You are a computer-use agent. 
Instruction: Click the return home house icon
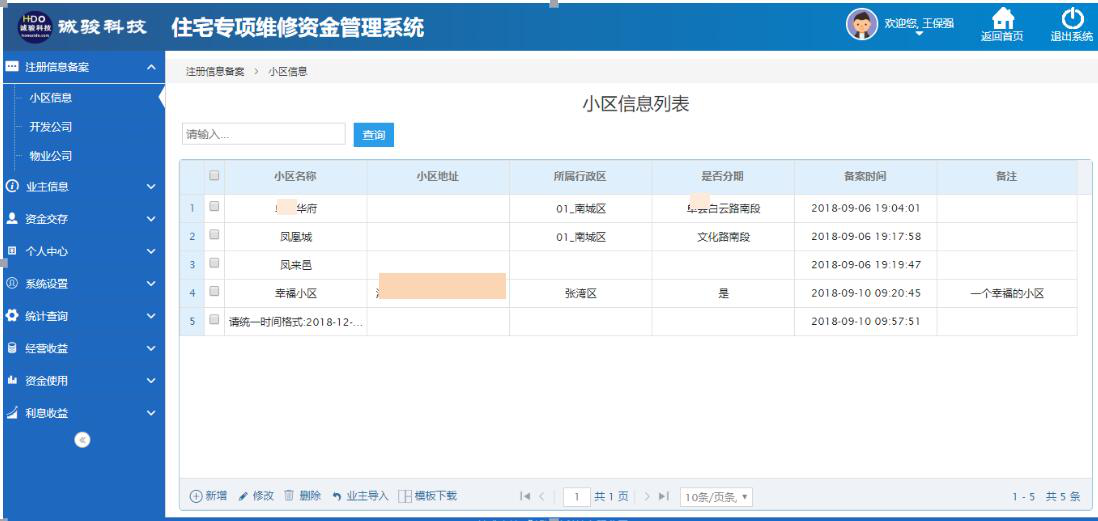pyautogui.click(x=1004, y=18)
